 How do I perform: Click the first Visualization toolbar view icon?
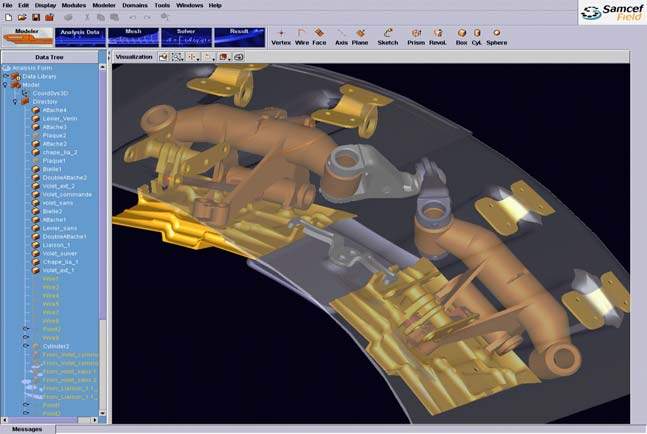click(163, 57)
